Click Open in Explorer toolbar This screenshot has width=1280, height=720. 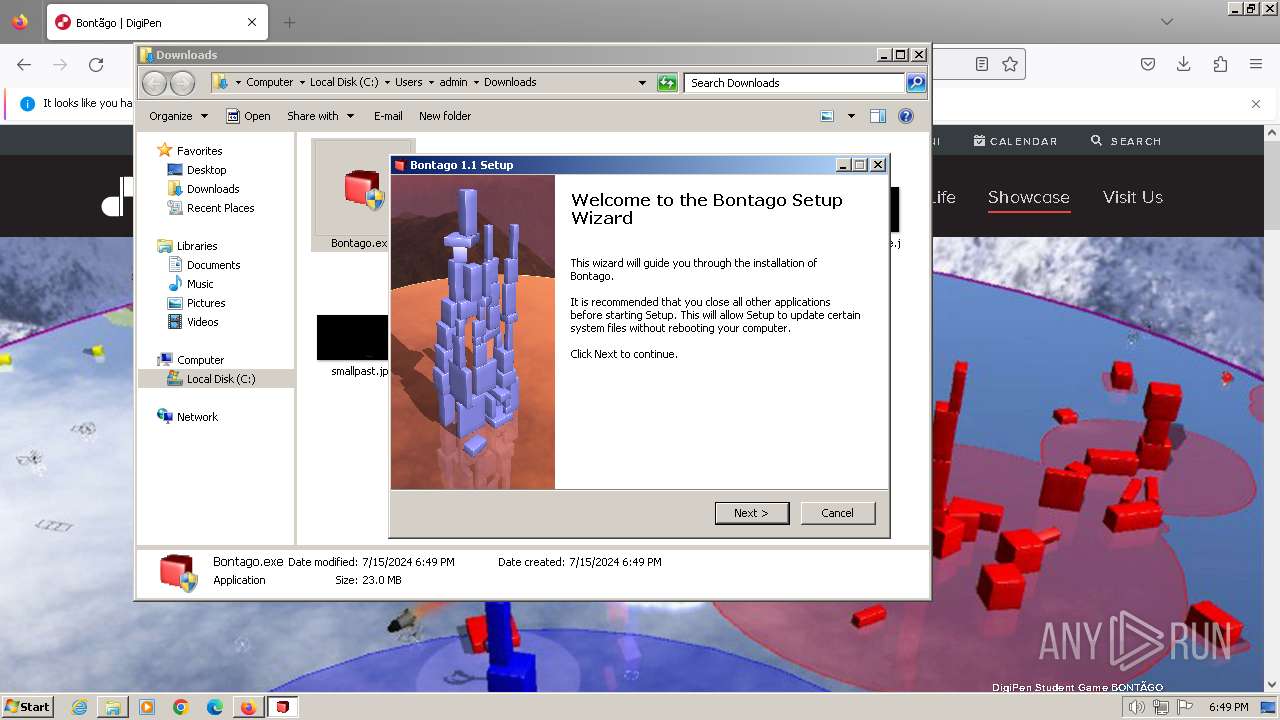(x=248, y=116)
